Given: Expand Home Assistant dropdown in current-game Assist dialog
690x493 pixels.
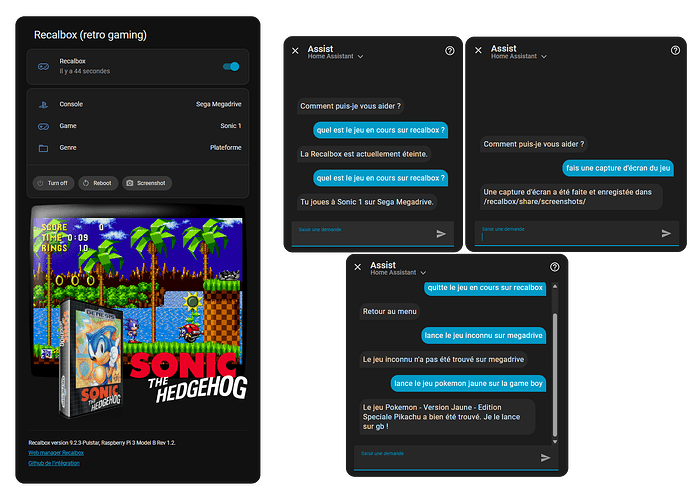Looking at the screenshot, I should click(335, 56).
